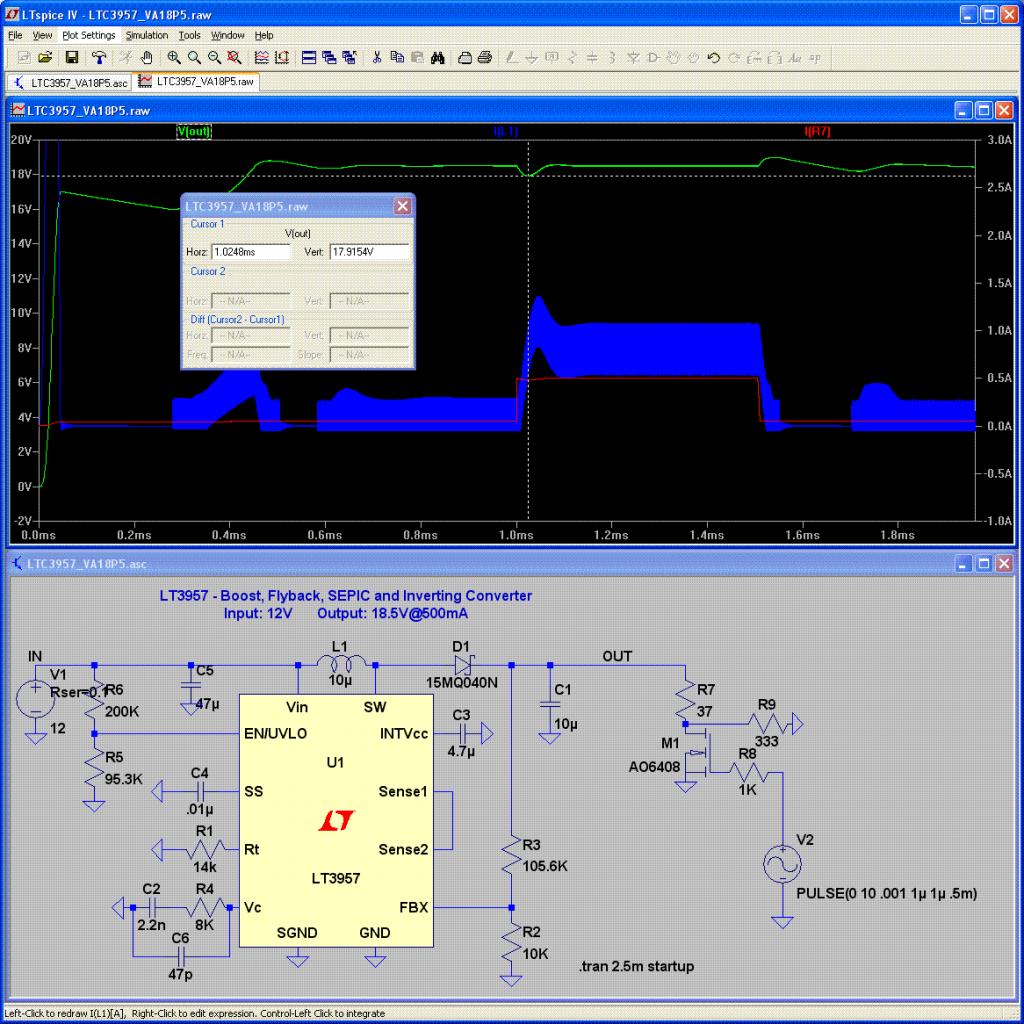This screenshot has width=1024, height=1024.
Task: Click resistor R3 105.6K in schematic
Action: (511, 856)
